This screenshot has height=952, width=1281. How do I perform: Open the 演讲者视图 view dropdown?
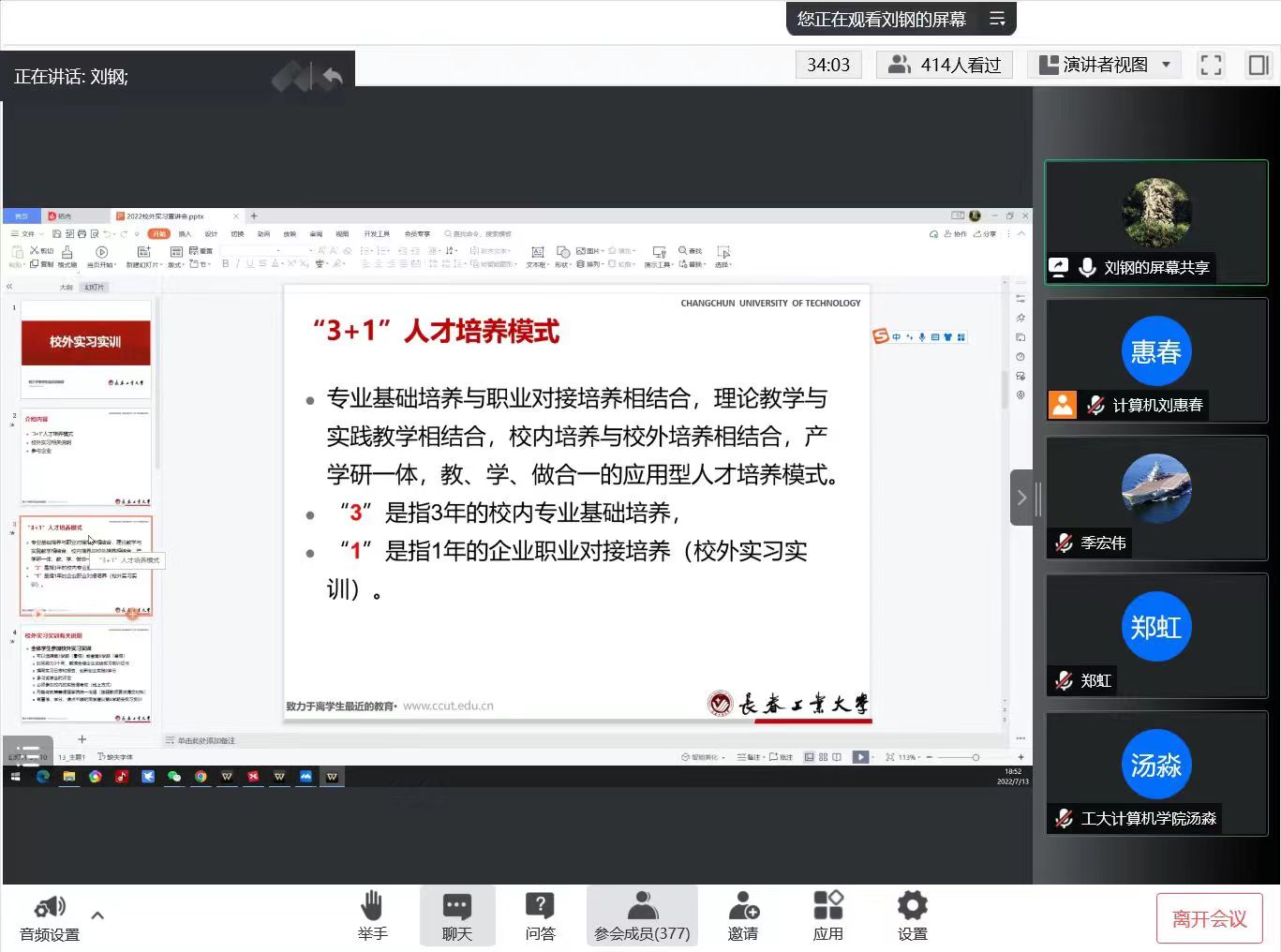tap(1105, 65)
